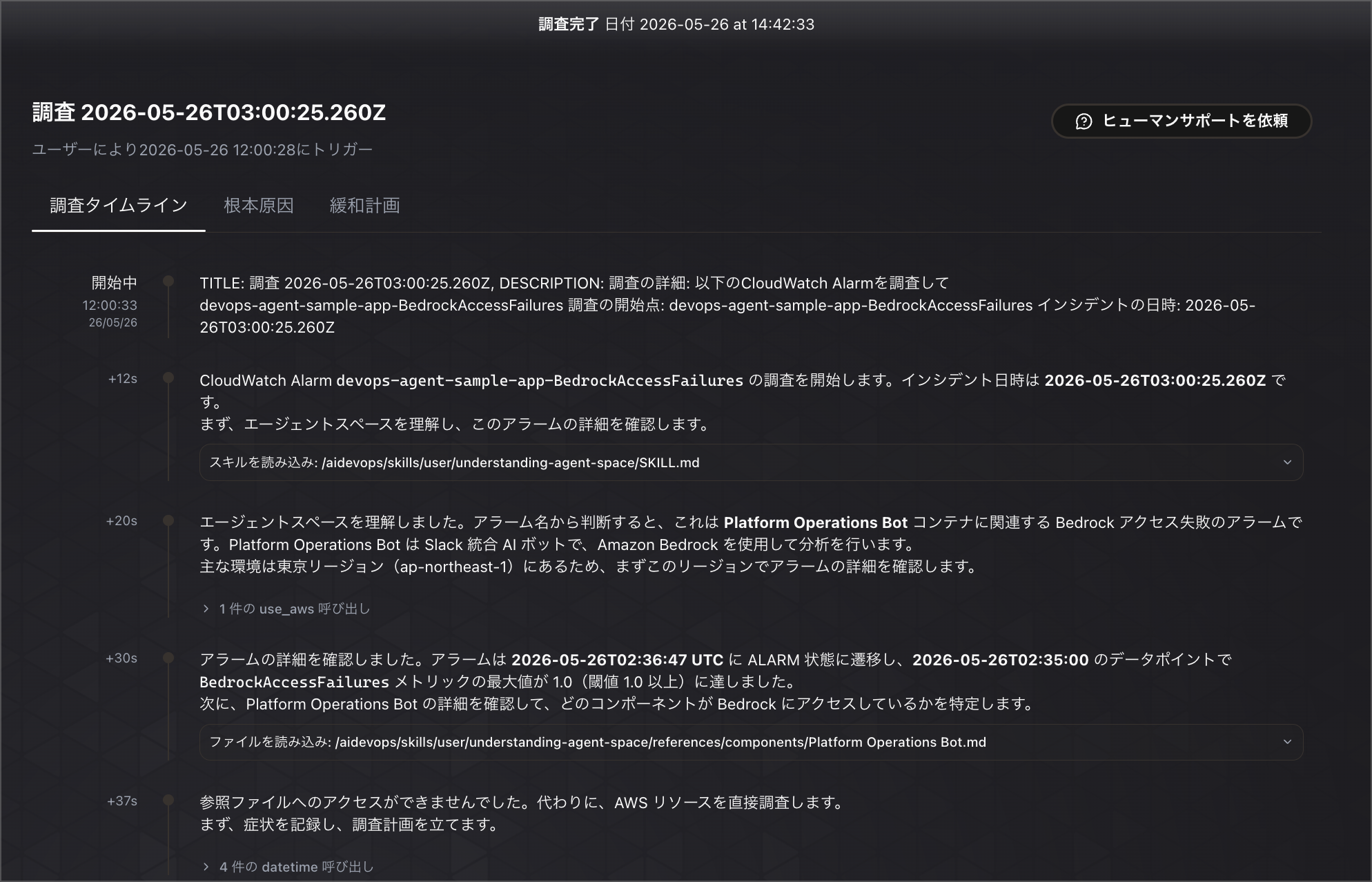The width and height of the screenshot is (1372, 882).
Task: Click the 調査完了 status text at top
Action: point(569,25)
